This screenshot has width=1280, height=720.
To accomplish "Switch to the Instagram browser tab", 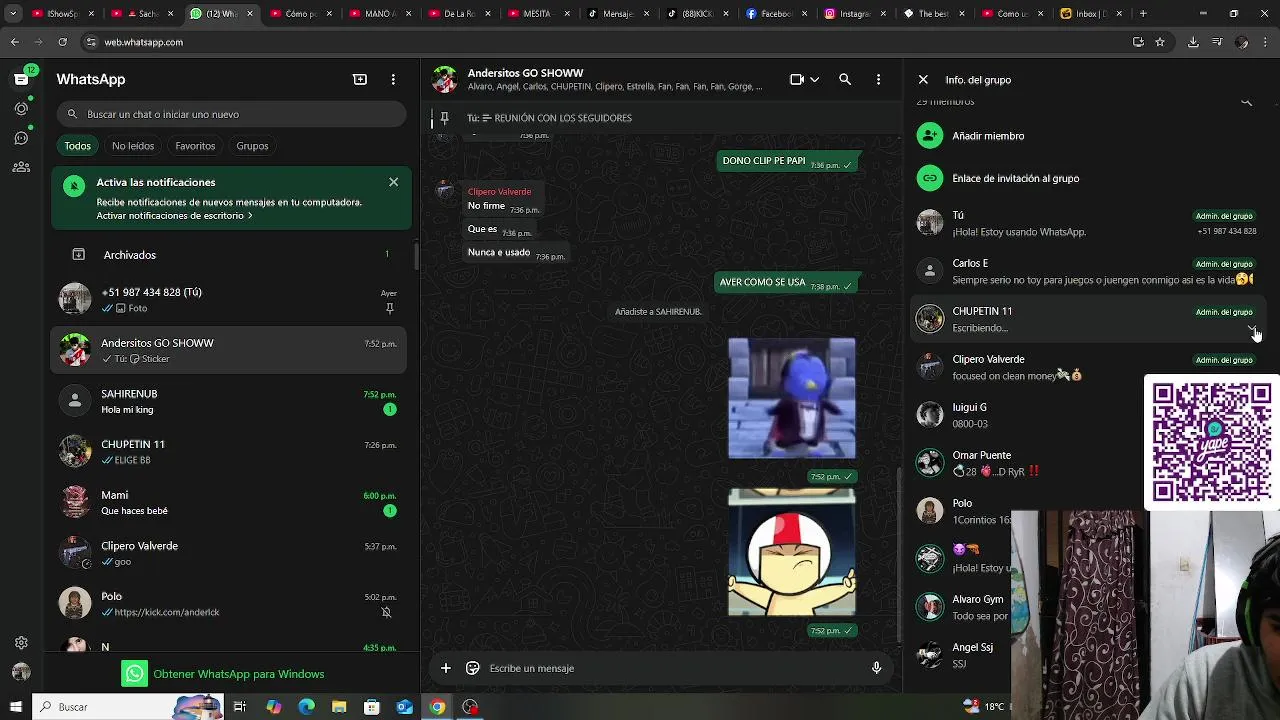I will tap(855, 14).
